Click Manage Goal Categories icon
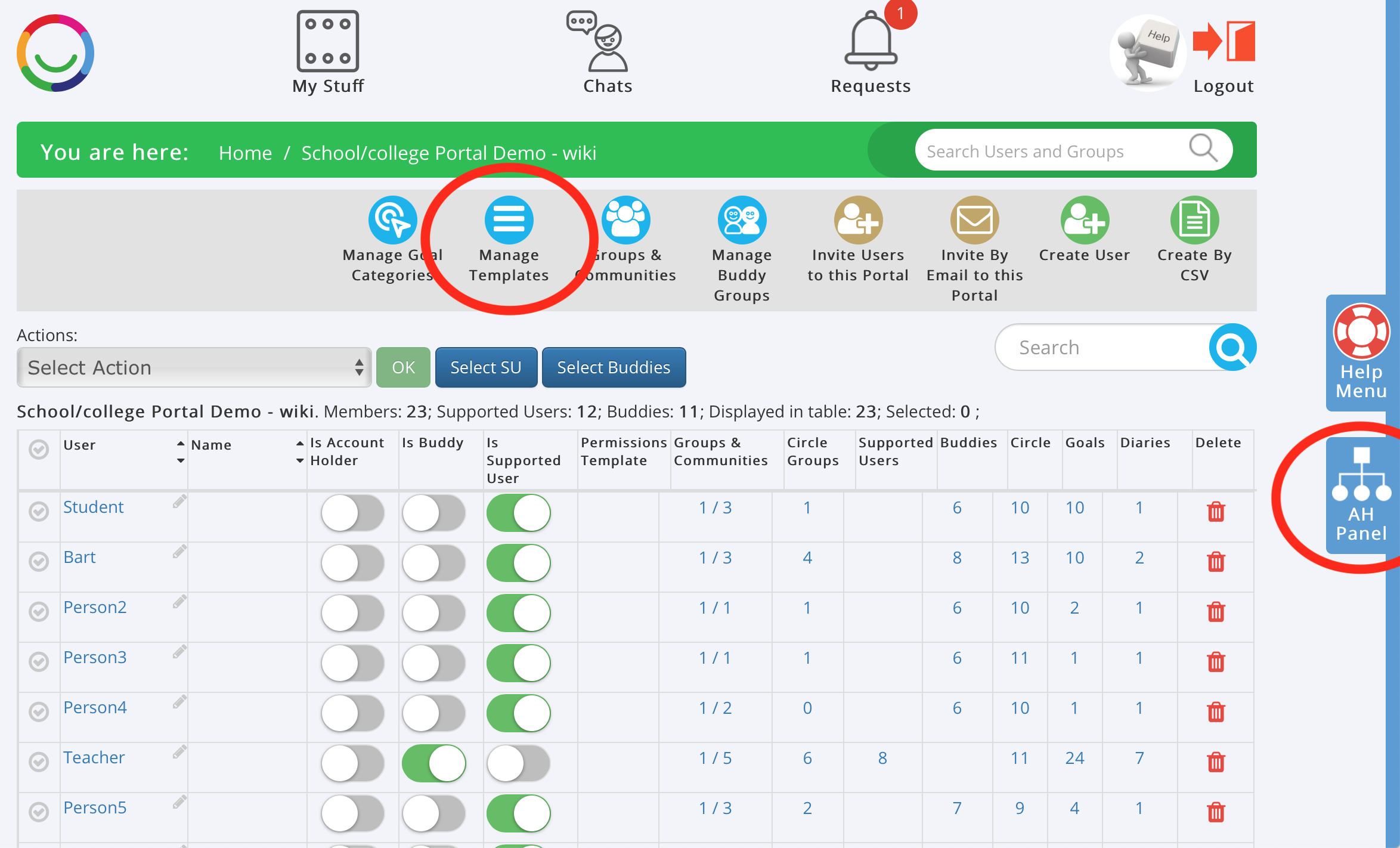The image size is (1400, 848). [392, 221]
